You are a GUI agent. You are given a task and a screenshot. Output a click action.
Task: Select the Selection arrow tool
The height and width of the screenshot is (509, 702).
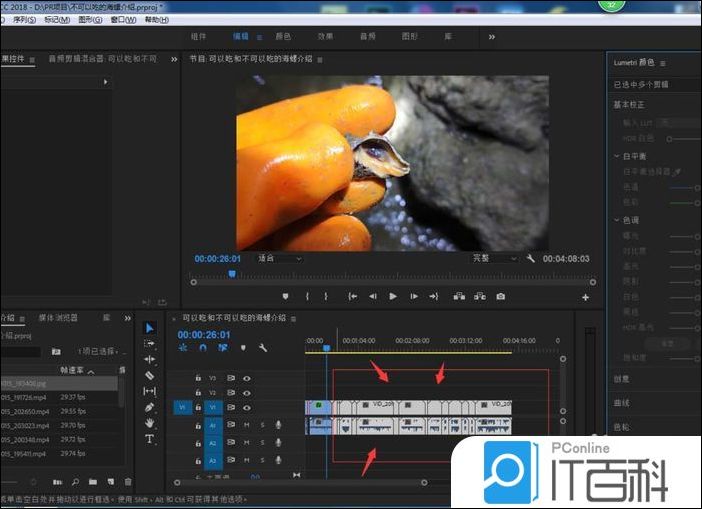[x=150, y=327]
